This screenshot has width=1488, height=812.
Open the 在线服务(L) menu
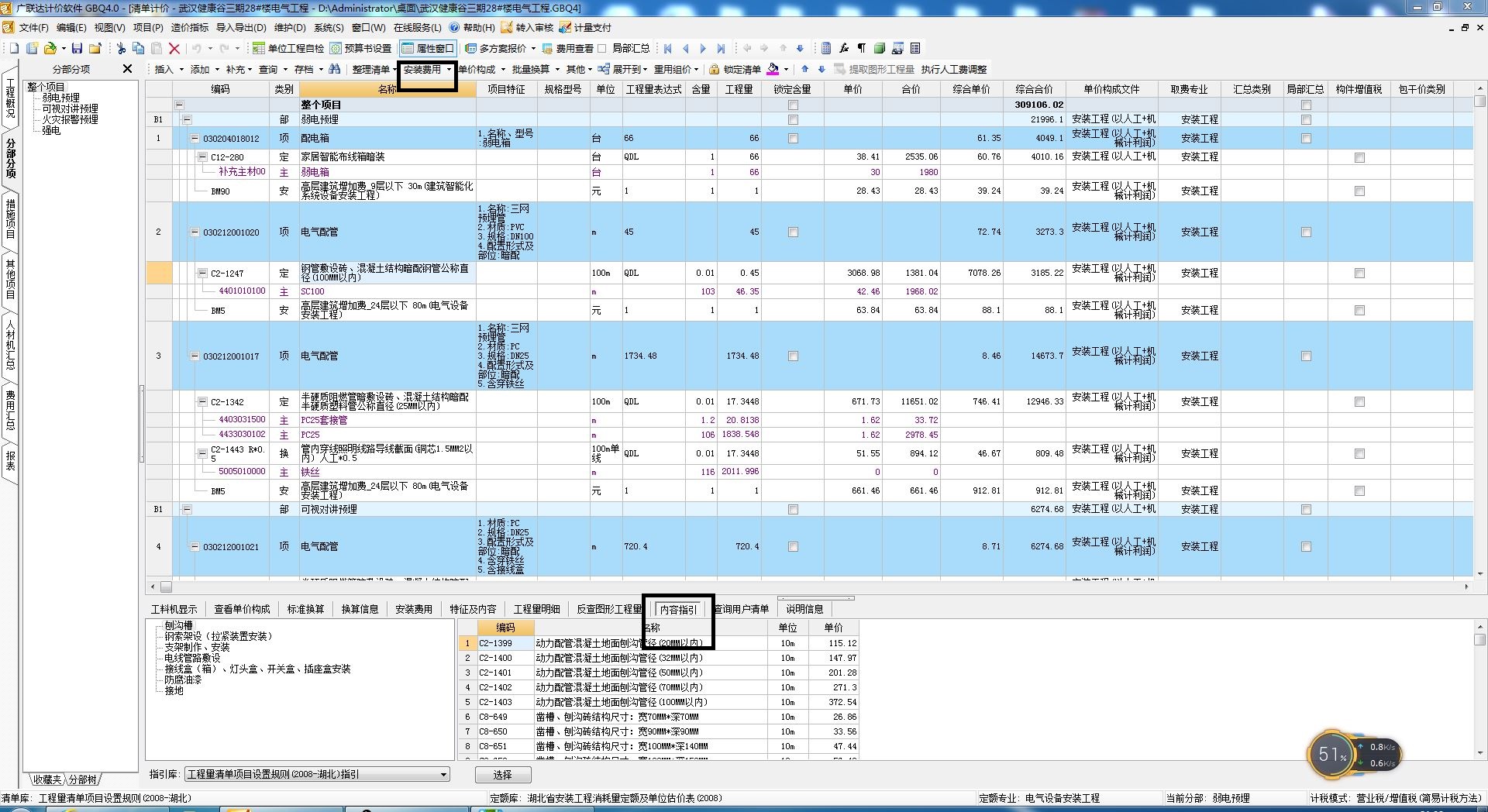point(417,27)
